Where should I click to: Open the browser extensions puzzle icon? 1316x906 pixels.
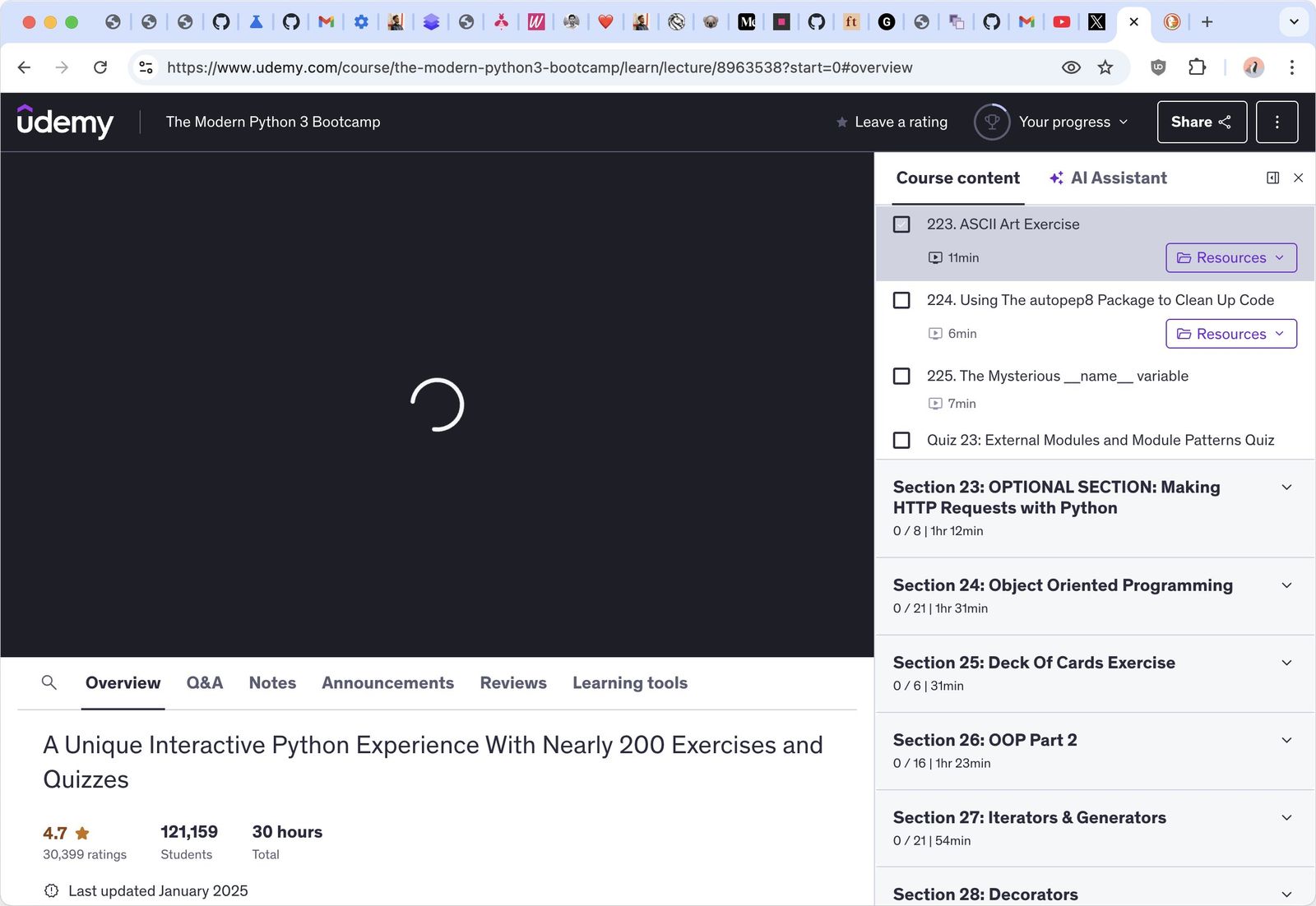click(1197, 67)
